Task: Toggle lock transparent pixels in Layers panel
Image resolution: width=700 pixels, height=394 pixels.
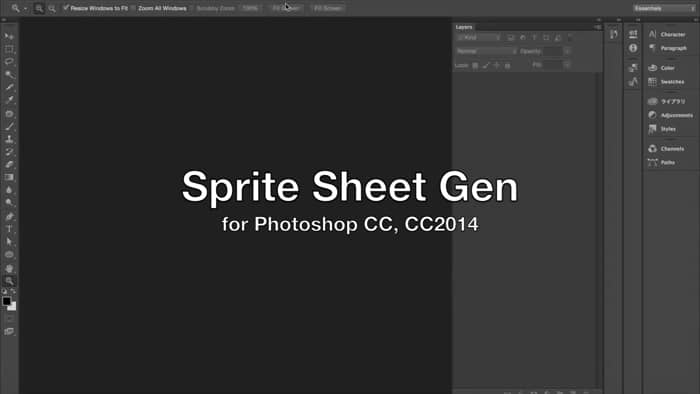Action: 475,66
